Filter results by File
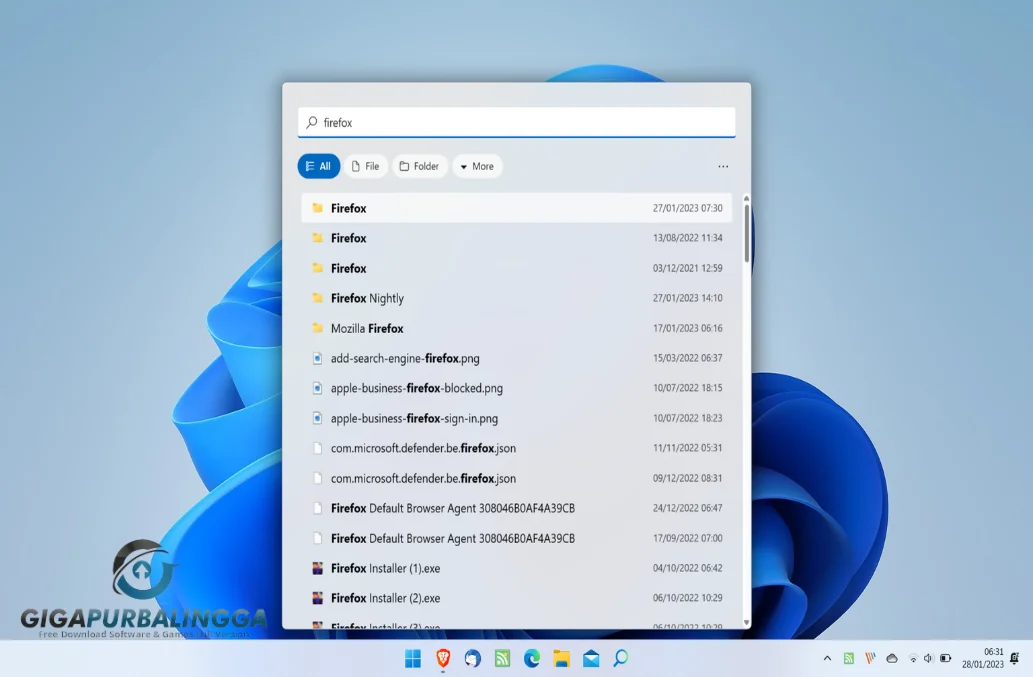Image resolution: width=1033 pixels, height=677 pixels. pyautogui.click(x=366, y=166)
